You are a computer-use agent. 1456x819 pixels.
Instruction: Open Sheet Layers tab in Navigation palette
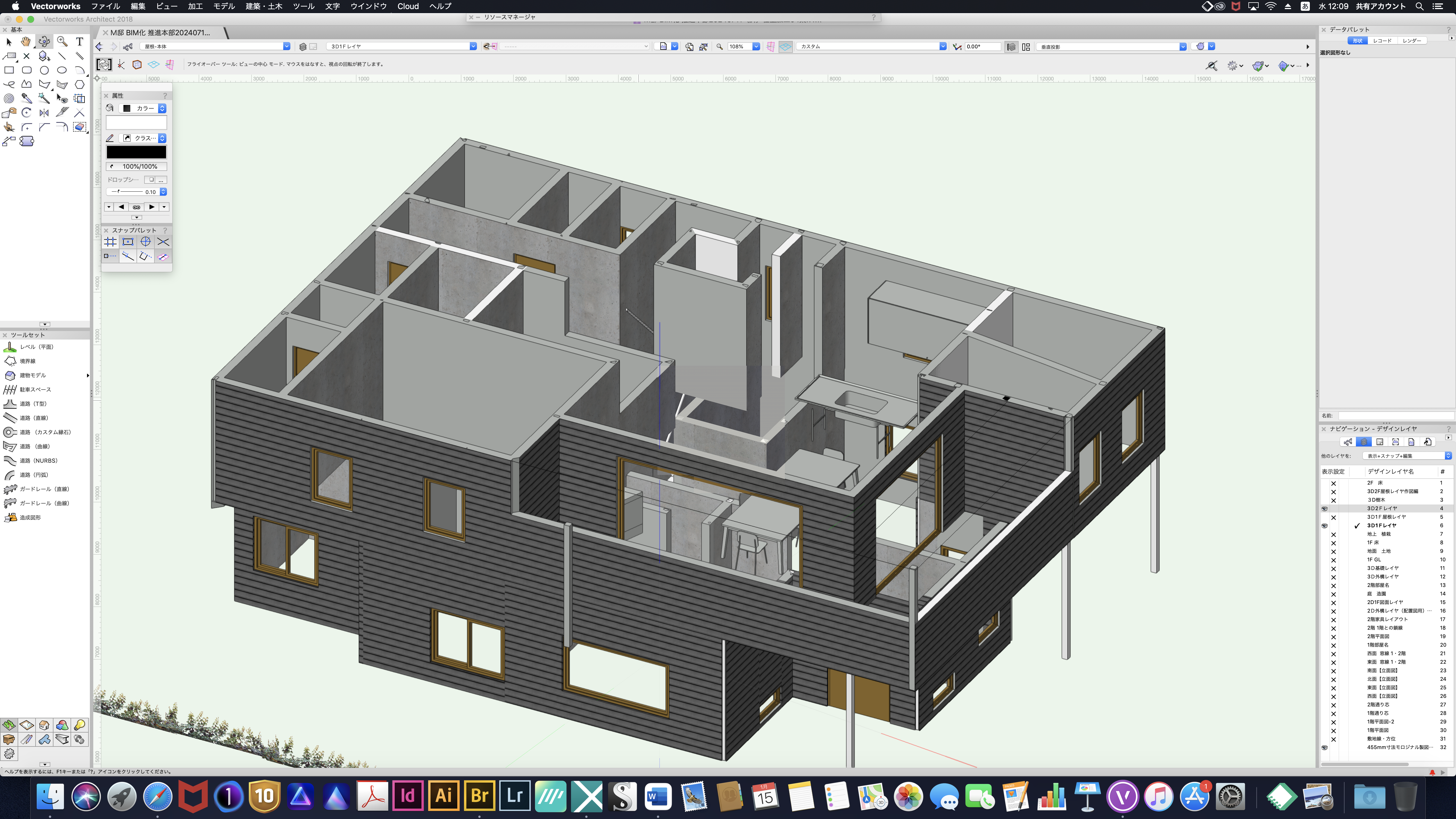[1380, 442]
